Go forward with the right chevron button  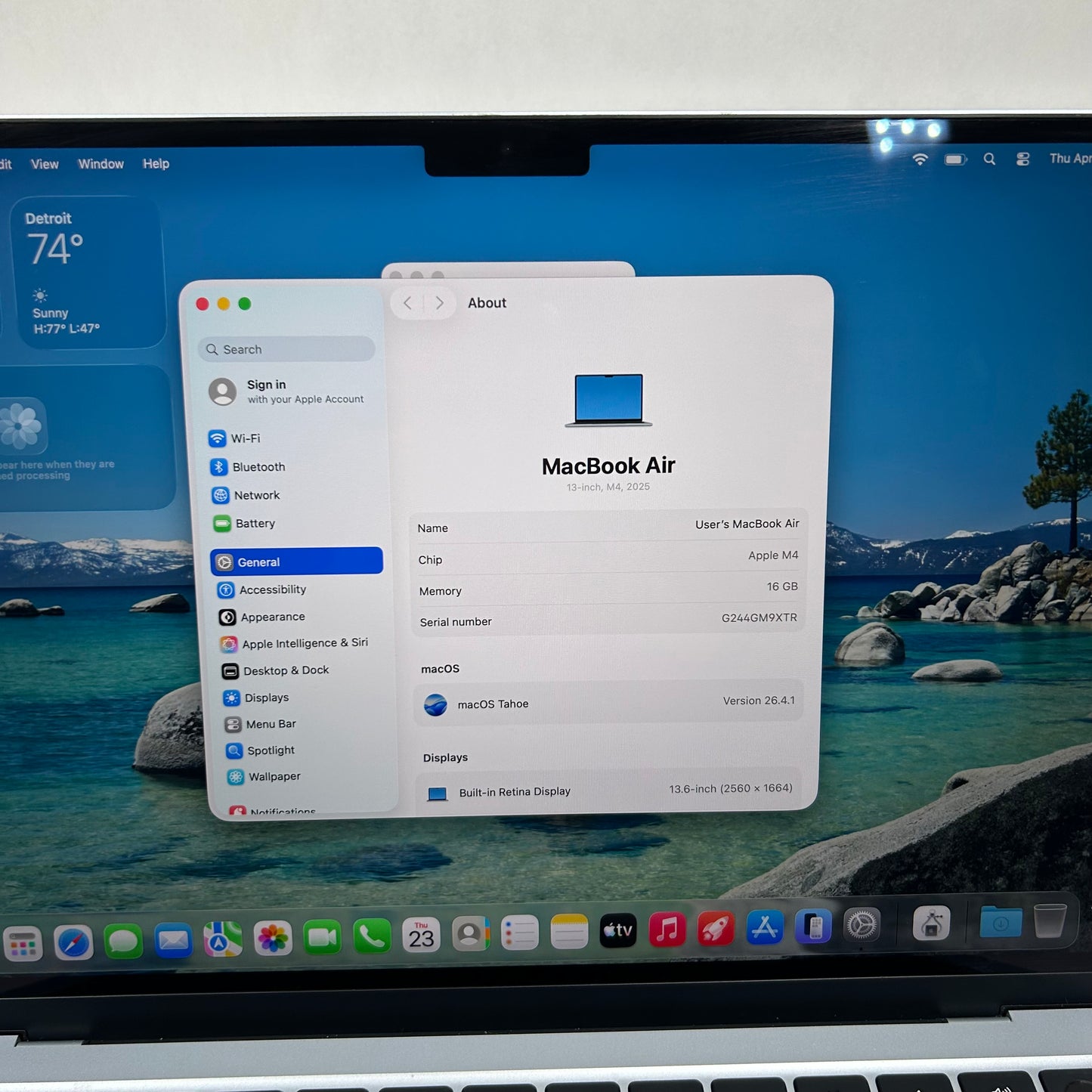coord(439,303)
